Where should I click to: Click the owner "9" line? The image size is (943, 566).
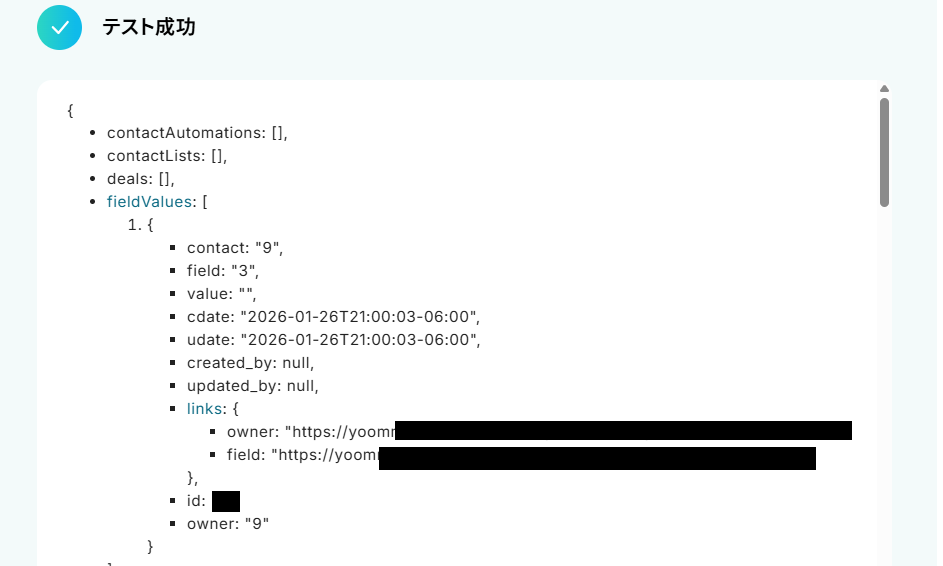click(228, 524)
